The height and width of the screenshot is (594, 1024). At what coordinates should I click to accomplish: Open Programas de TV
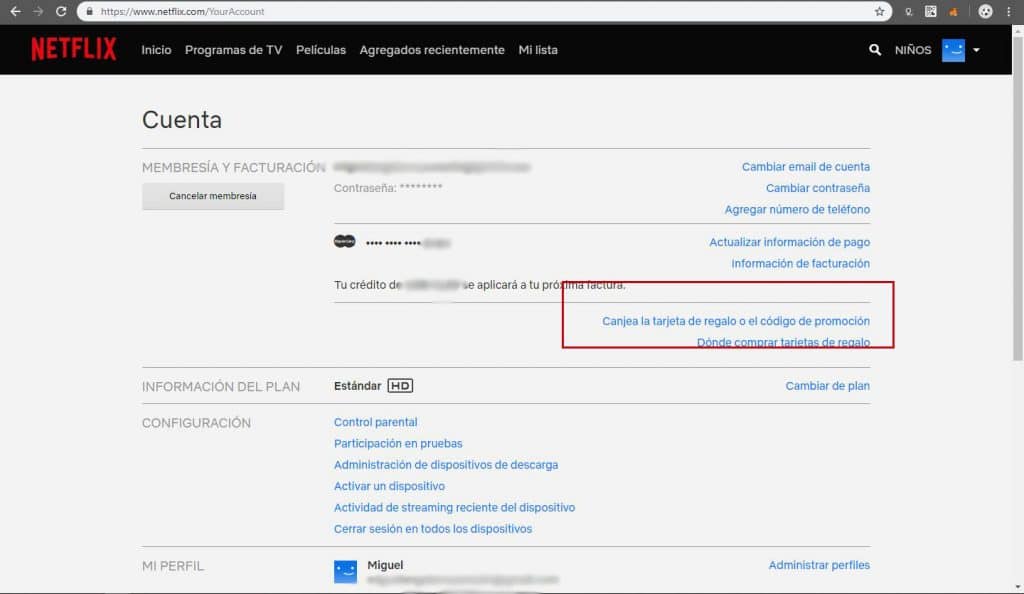coord(234,50)
